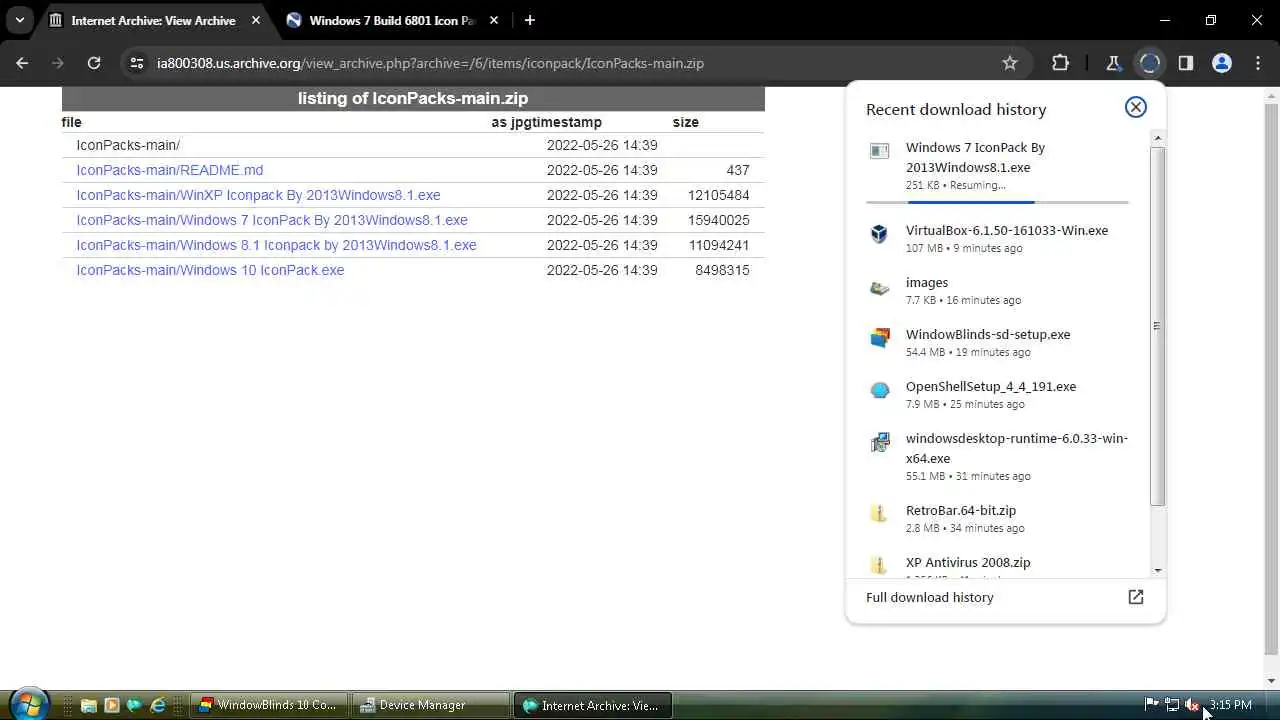Open Windows 8.1 Iconpack by 2013Windows8.1.exe link

[x=276, y=245]
